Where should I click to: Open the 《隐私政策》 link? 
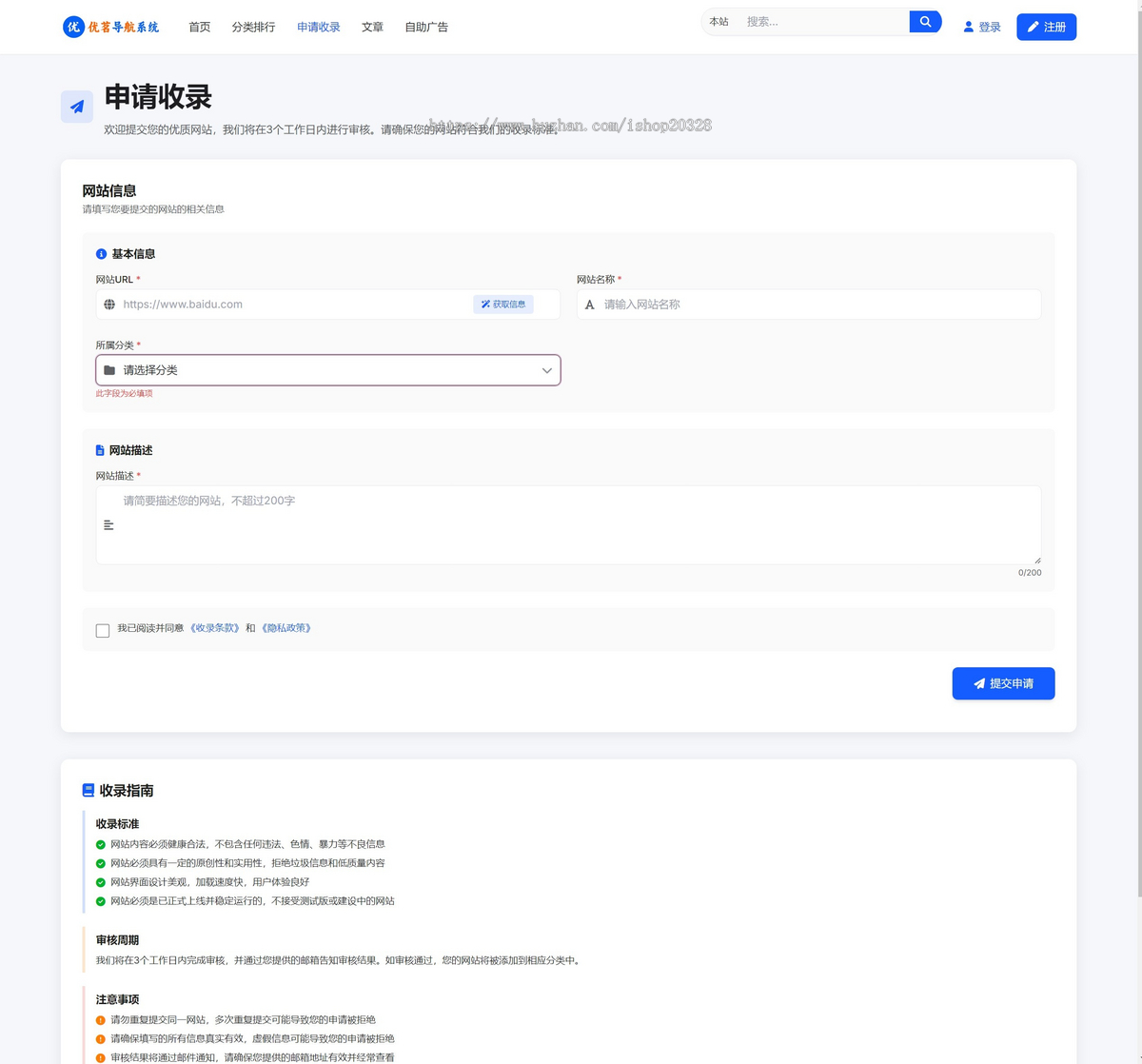click(x=285, y=628)
